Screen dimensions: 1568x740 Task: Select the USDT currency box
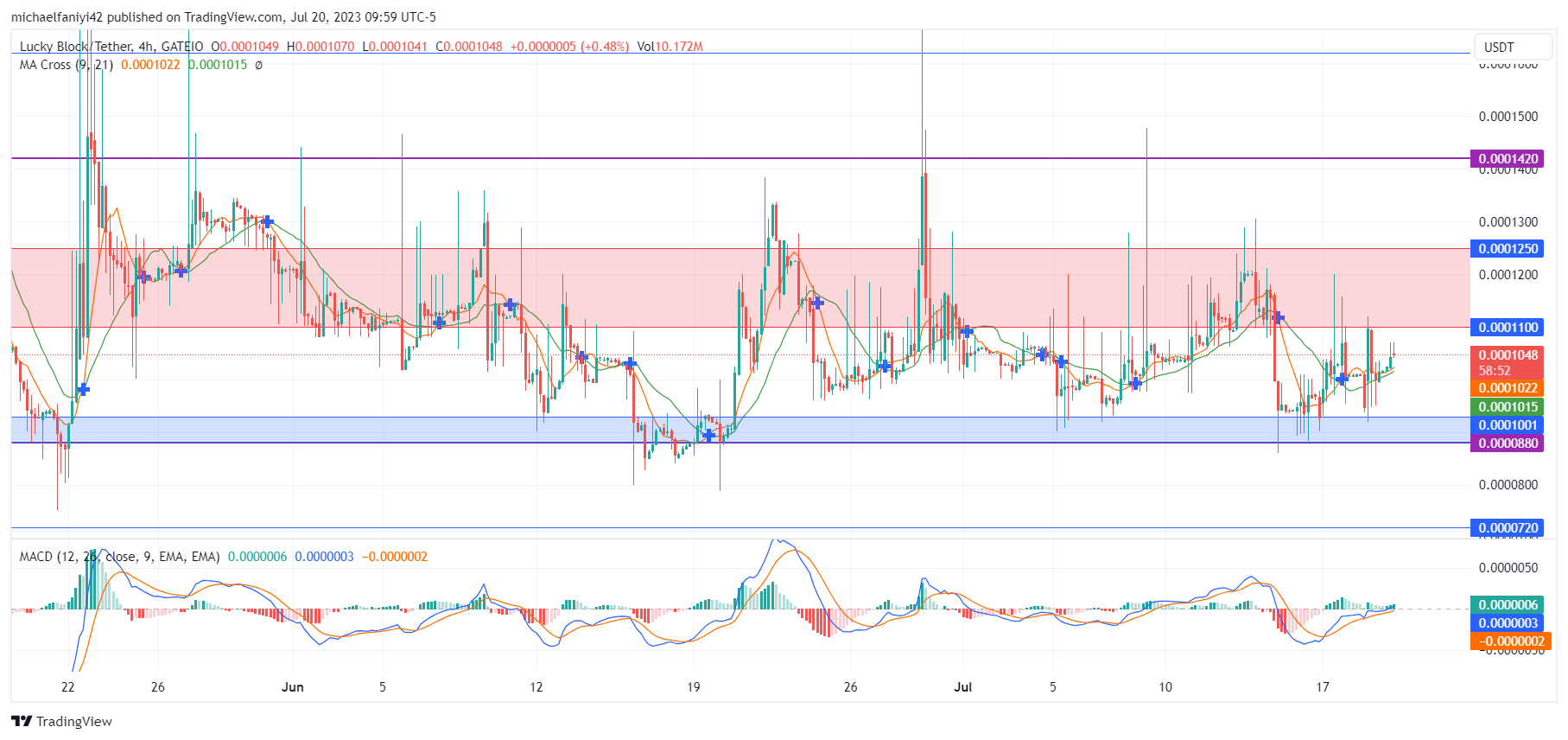(1499, 47)
